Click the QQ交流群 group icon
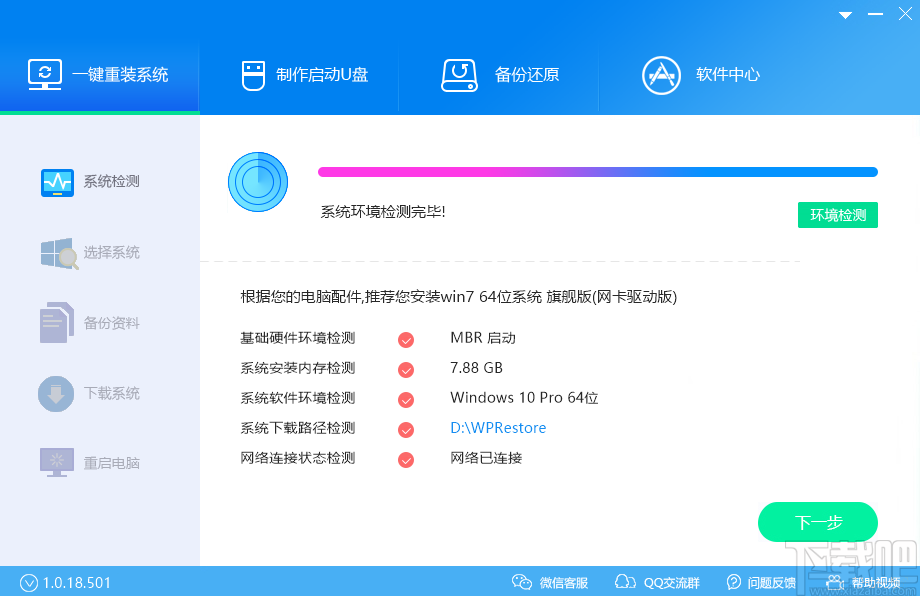This screenshot has width=920, height=596. pyautogui.click(x=626, y=581)
